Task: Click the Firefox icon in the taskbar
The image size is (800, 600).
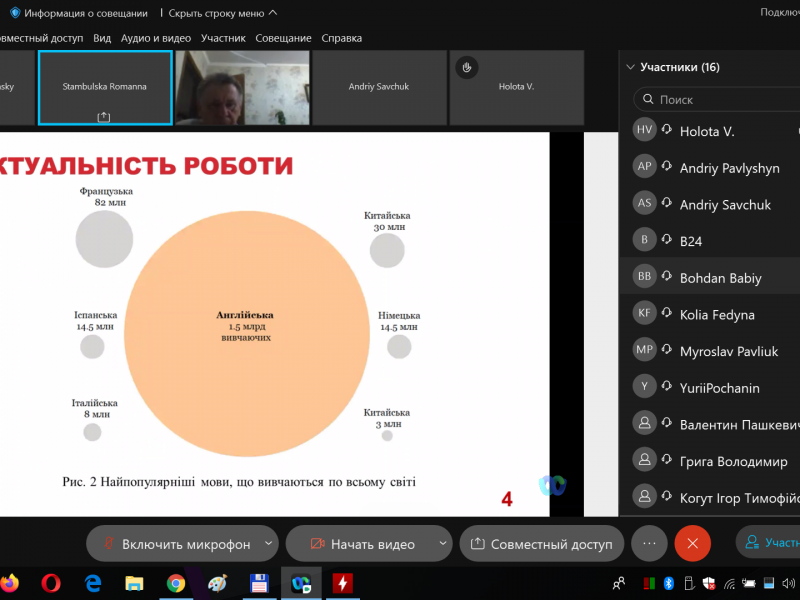Action: (x=9, y=583)
